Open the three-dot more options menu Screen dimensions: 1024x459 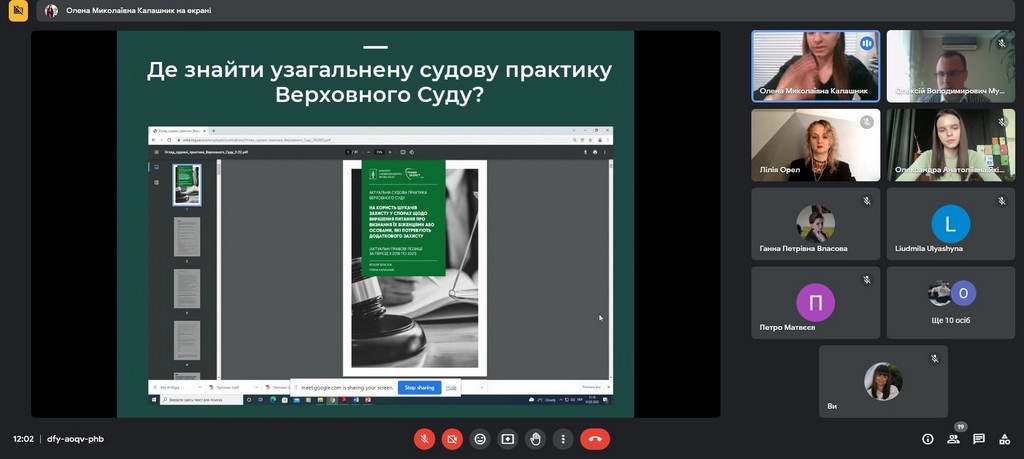tap(563, 439)
